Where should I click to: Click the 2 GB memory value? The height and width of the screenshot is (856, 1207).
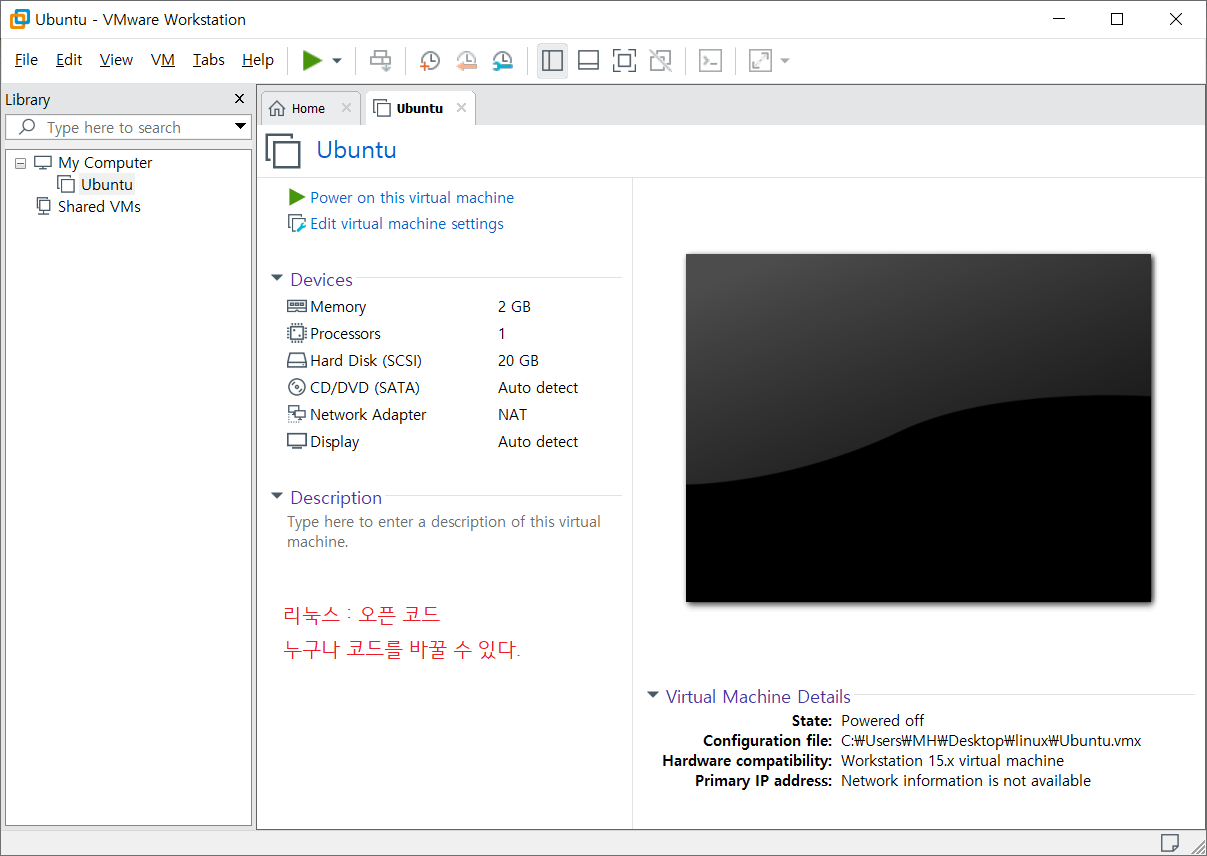514,307
